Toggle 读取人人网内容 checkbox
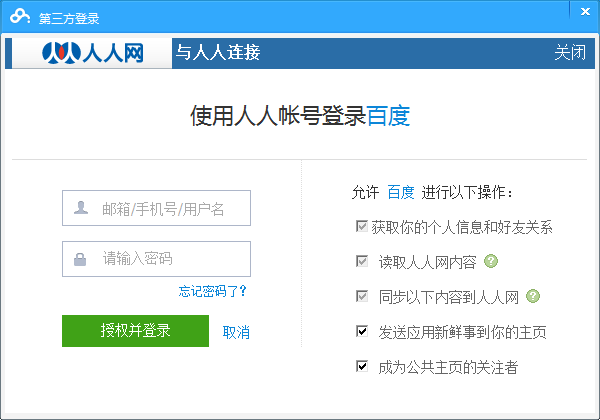Screen dimensions: 600x420 pyautogui.click(x=362, y=261)
